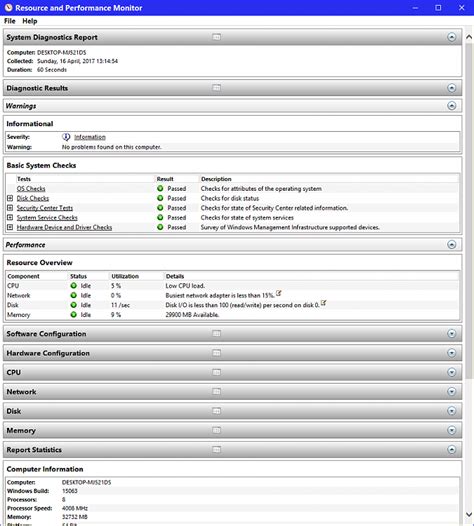Click the OS Checks green passed icon
Viewport: 474px width, 526px height.
[160, 189]
